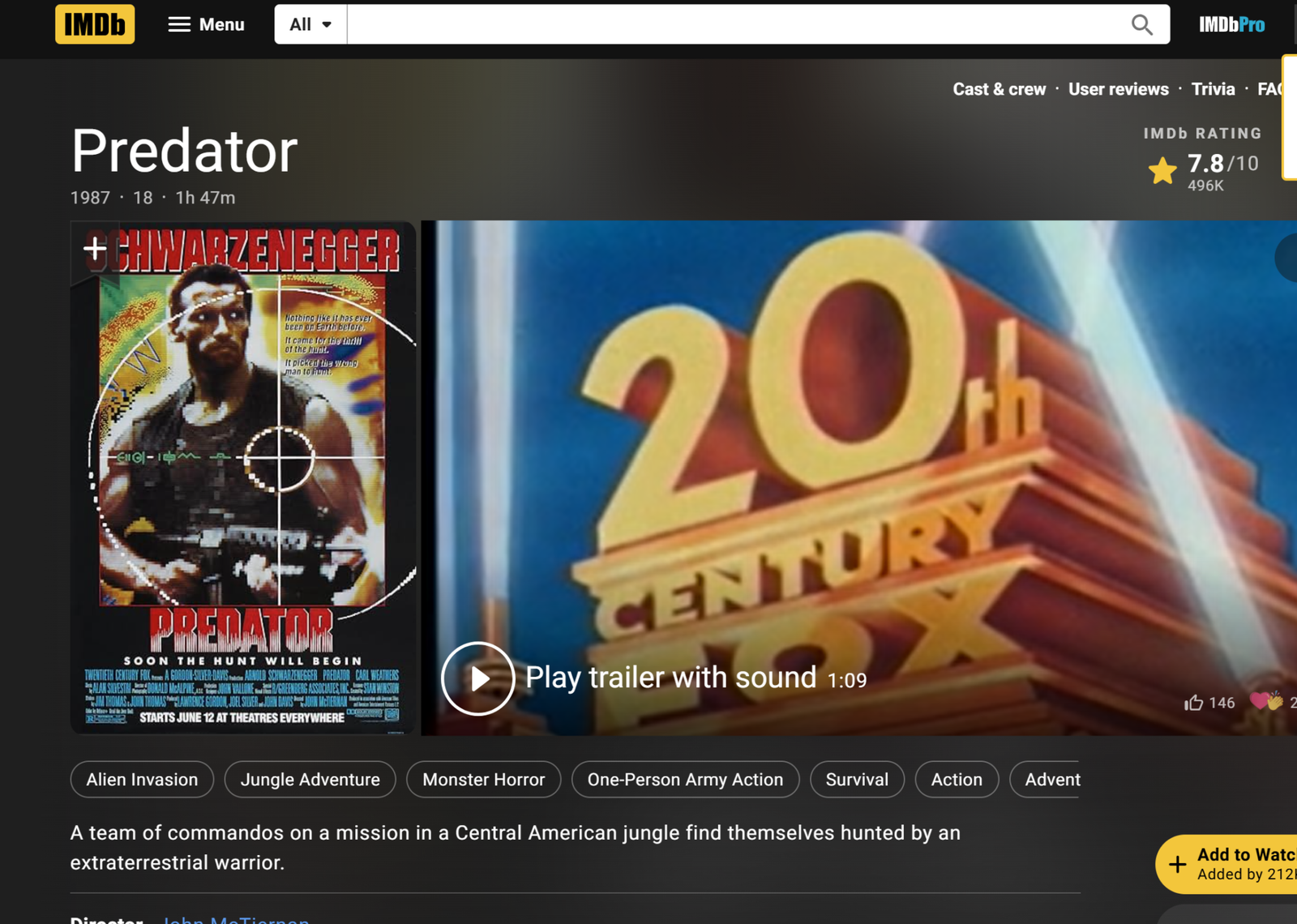The width and height of the screenshot is (1297, 924).
Task: Click the gold rating star
Action: click(1162, 171)
